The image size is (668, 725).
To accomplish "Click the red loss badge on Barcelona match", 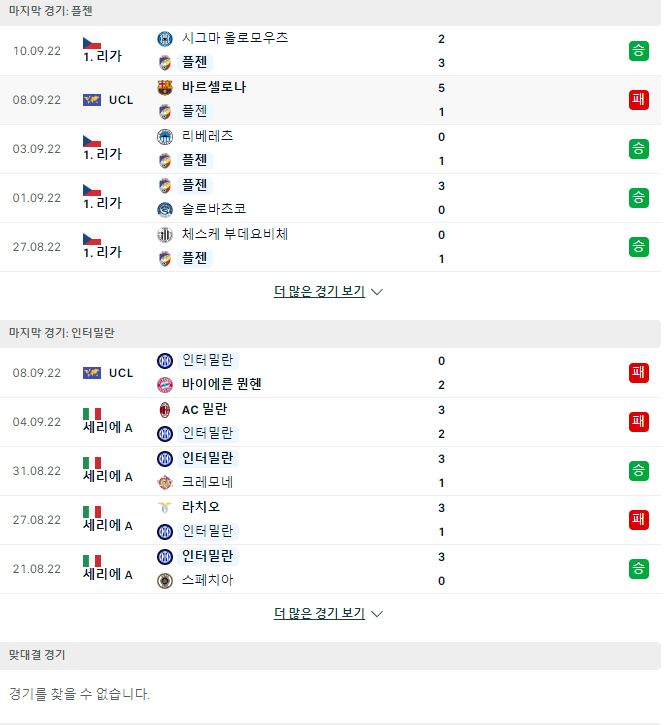I will tap(638, 100).
